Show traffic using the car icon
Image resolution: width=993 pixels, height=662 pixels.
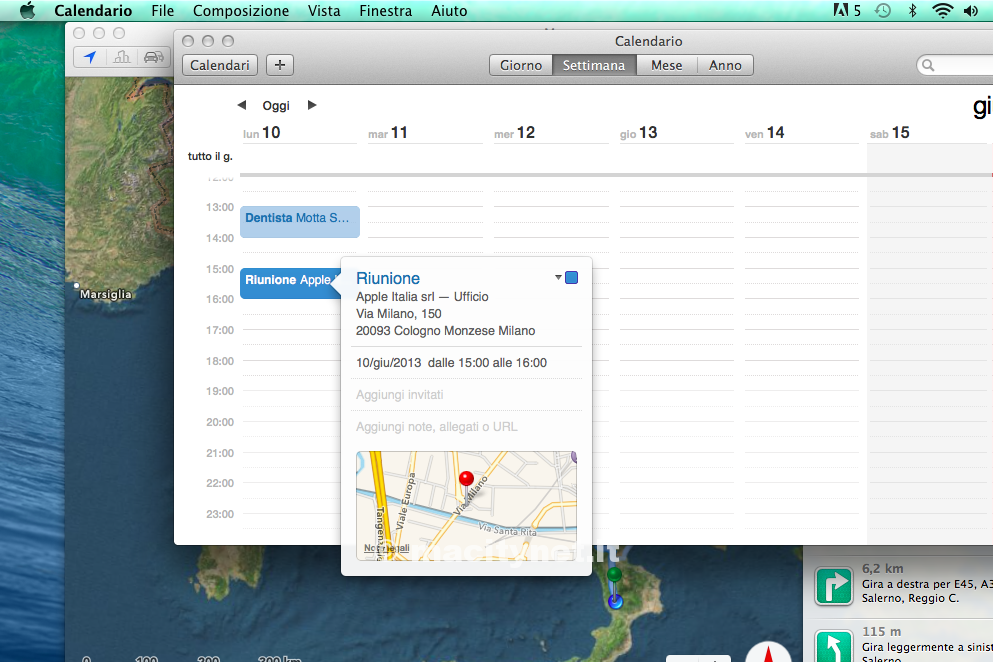coord(154,57)
